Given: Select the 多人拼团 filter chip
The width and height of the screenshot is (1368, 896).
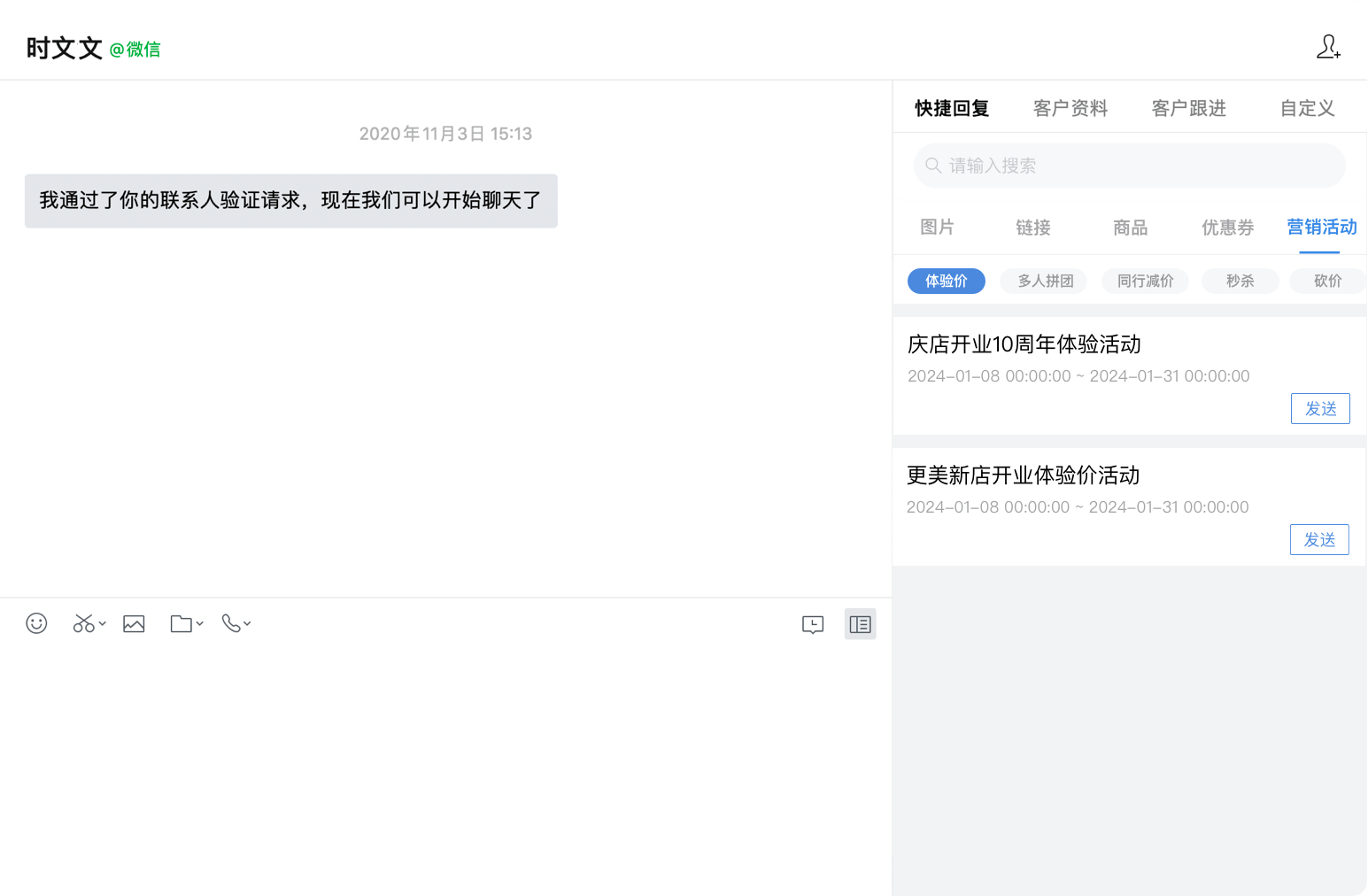Looking at the screenshot, I should [1045, 281].
